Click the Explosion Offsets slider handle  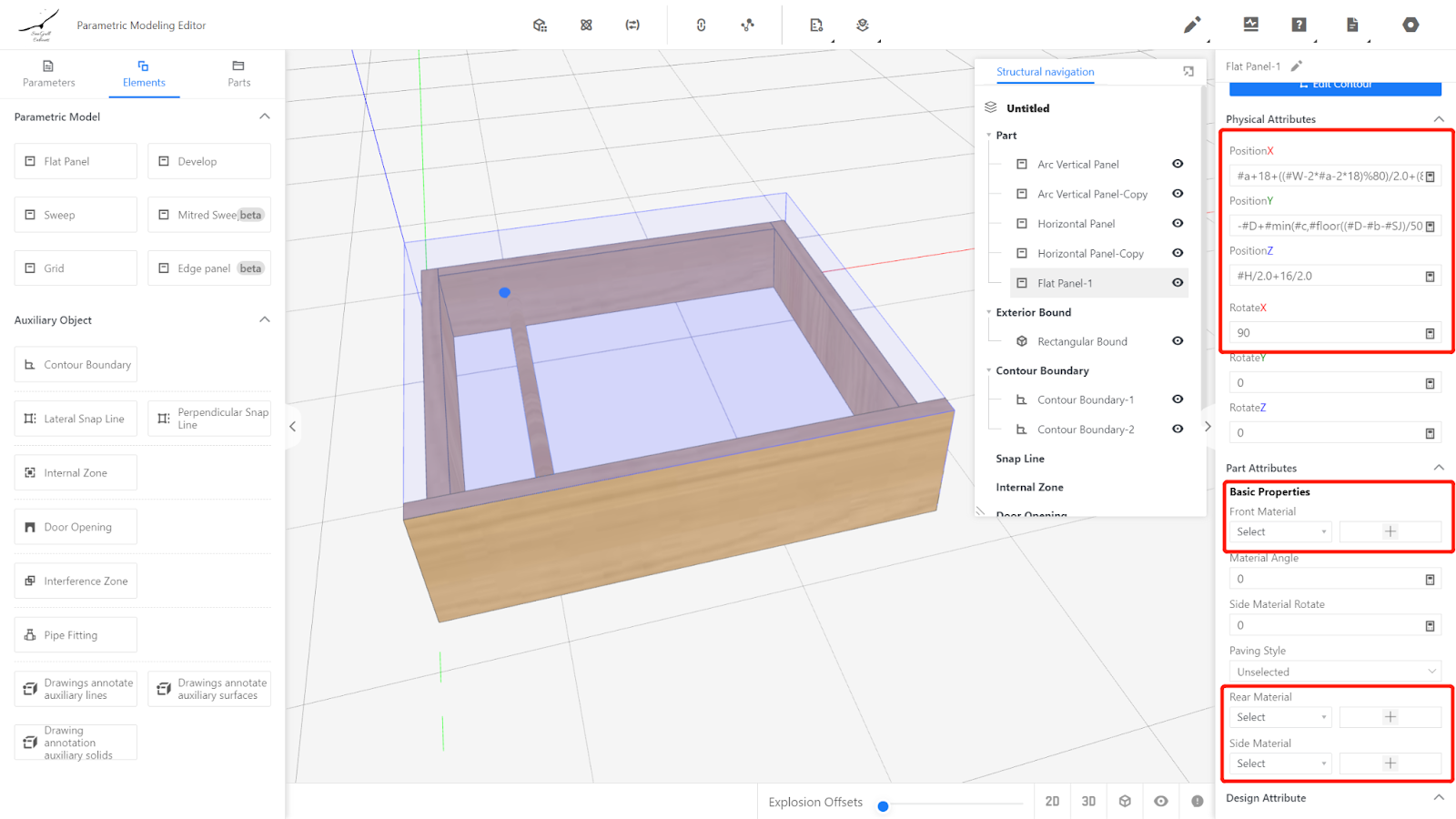[x=883, y=806]
